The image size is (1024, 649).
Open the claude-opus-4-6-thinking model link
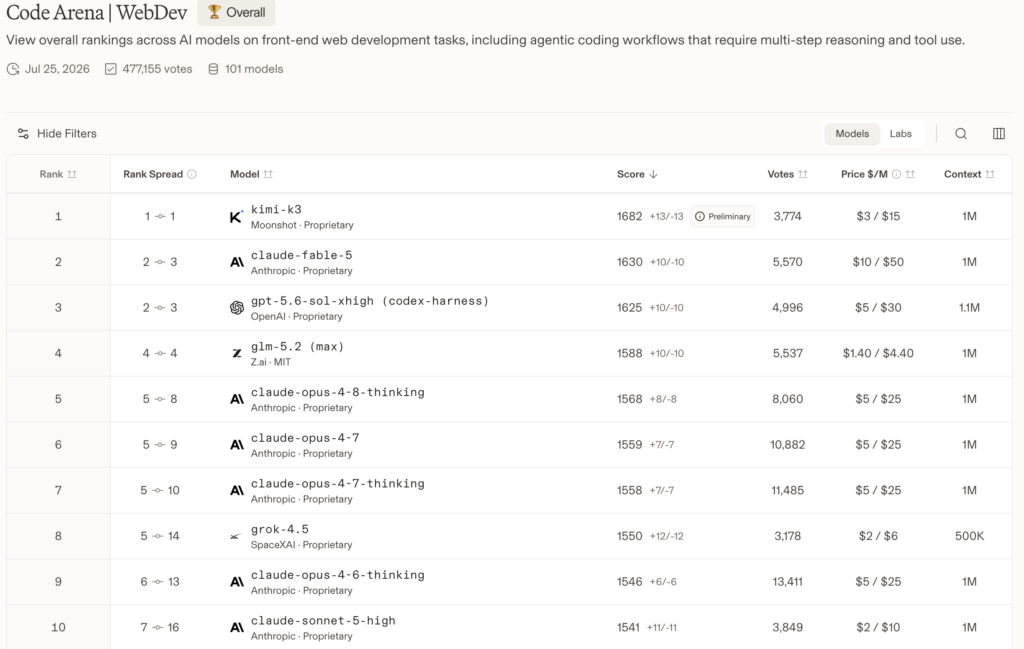pos(338,575)
